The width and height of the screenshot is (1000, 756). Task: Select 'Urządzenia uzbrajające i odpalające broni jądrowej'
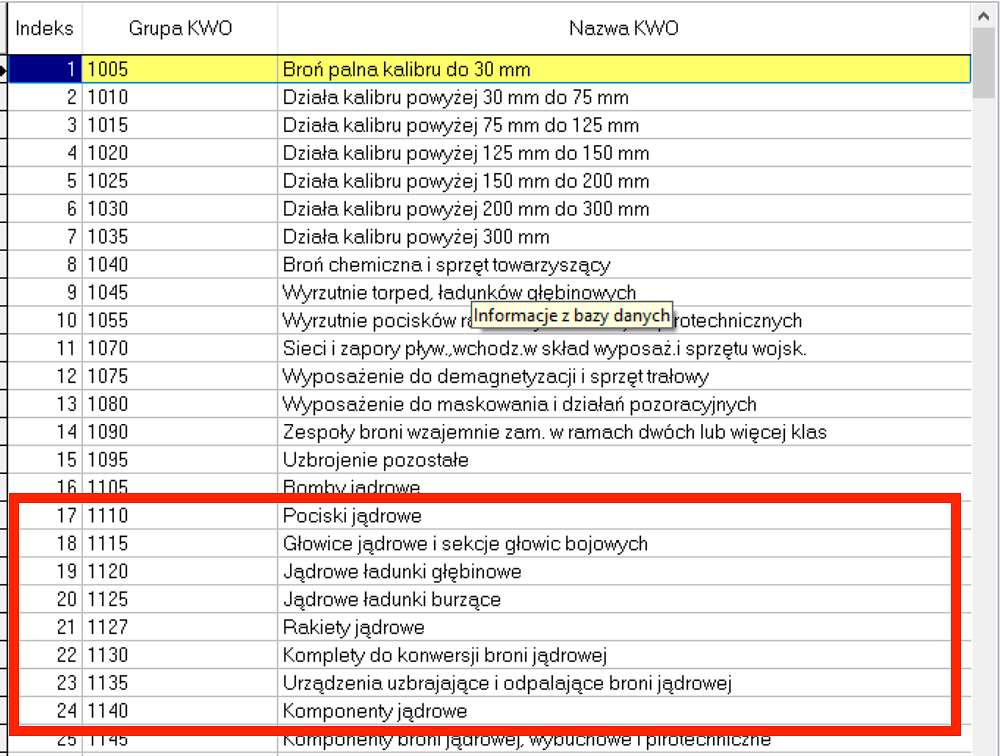click(490, 683)
